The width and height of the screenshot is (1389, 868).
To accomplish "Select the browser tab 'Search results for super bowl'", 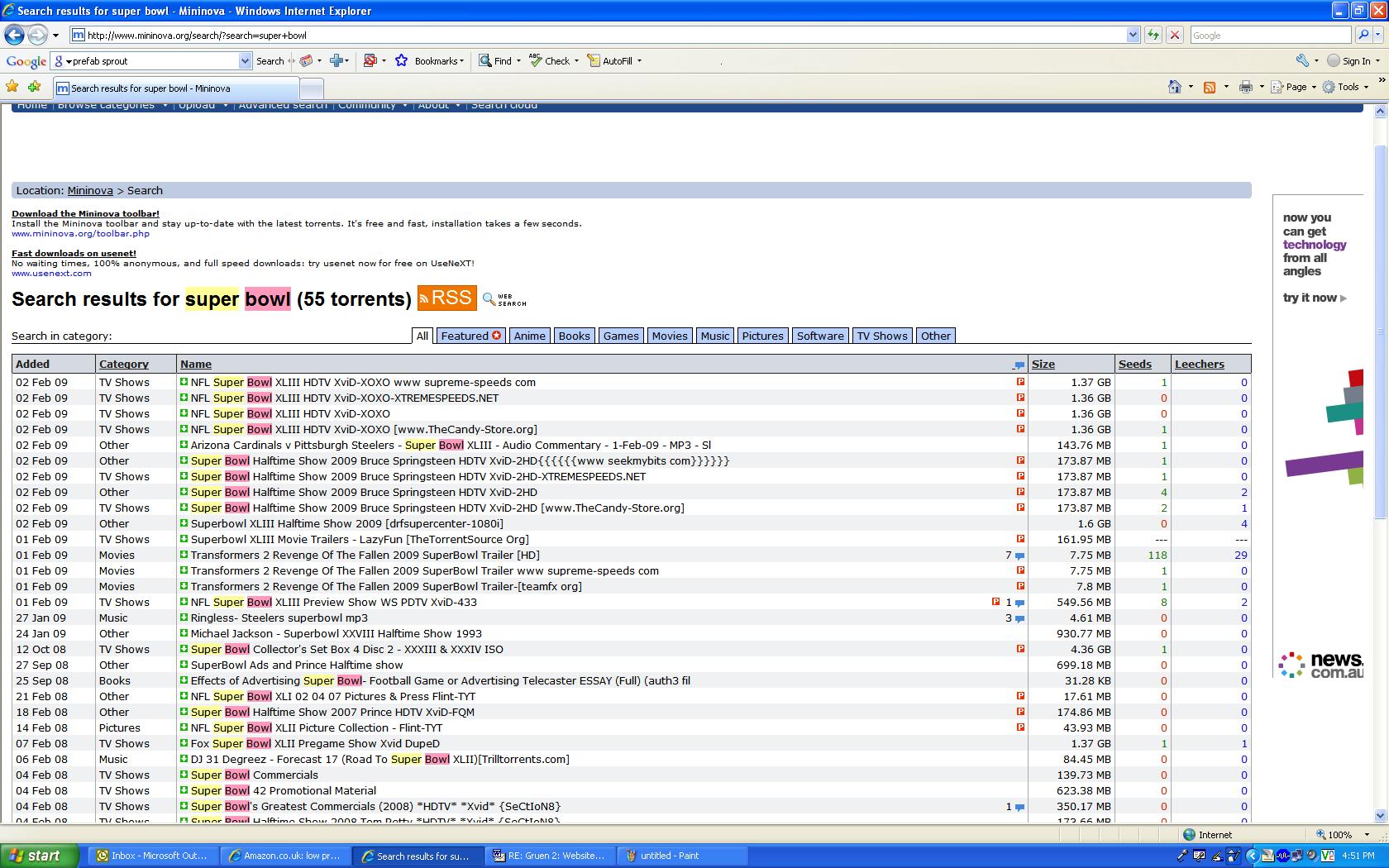I will (176, 88).
